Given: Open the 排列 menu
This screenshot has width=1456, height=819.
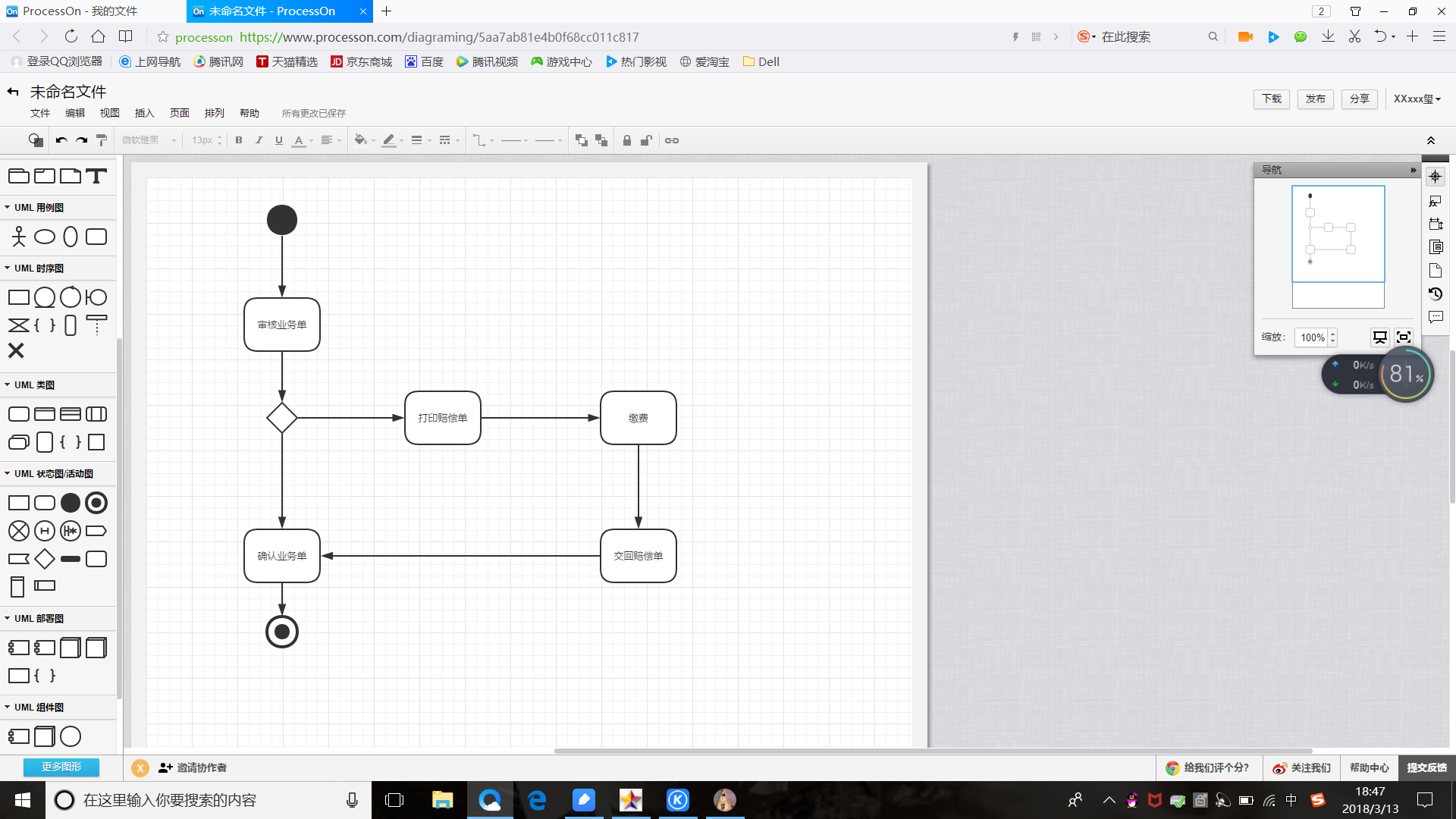Looking at the screenshot, I should pos(215,113).
